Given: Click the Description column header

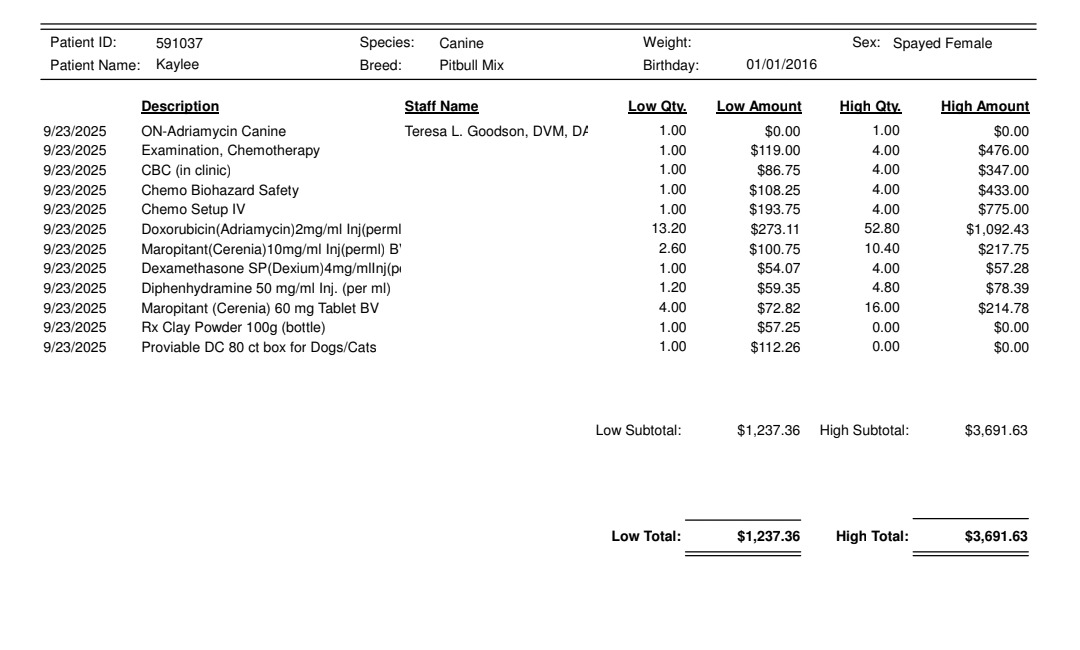Looking at the screenshot, I should (180, 107).
